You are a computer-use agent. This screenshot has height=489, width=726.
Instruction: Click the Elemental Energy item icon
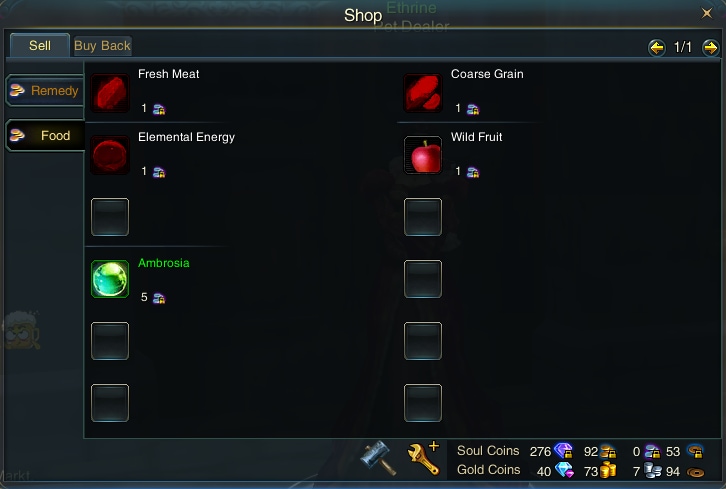pos(110,155)
